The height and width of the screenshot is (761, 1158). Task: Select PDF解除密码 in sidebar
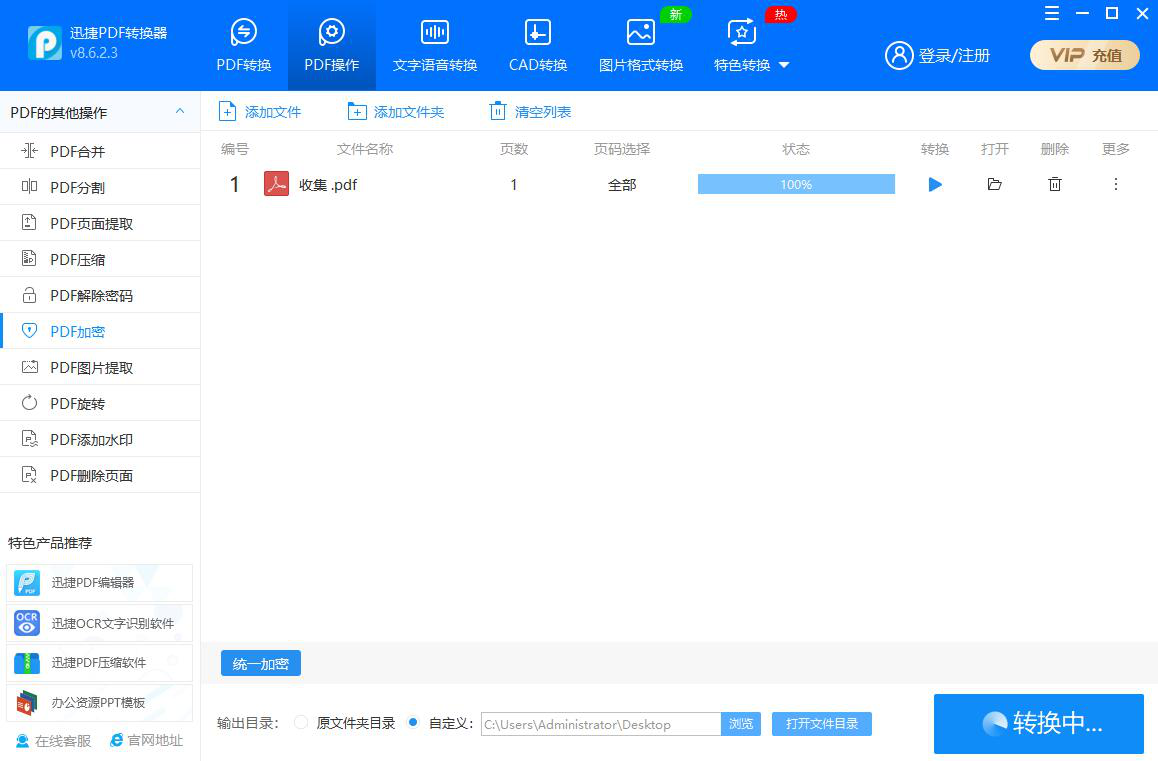pos(100,296)
